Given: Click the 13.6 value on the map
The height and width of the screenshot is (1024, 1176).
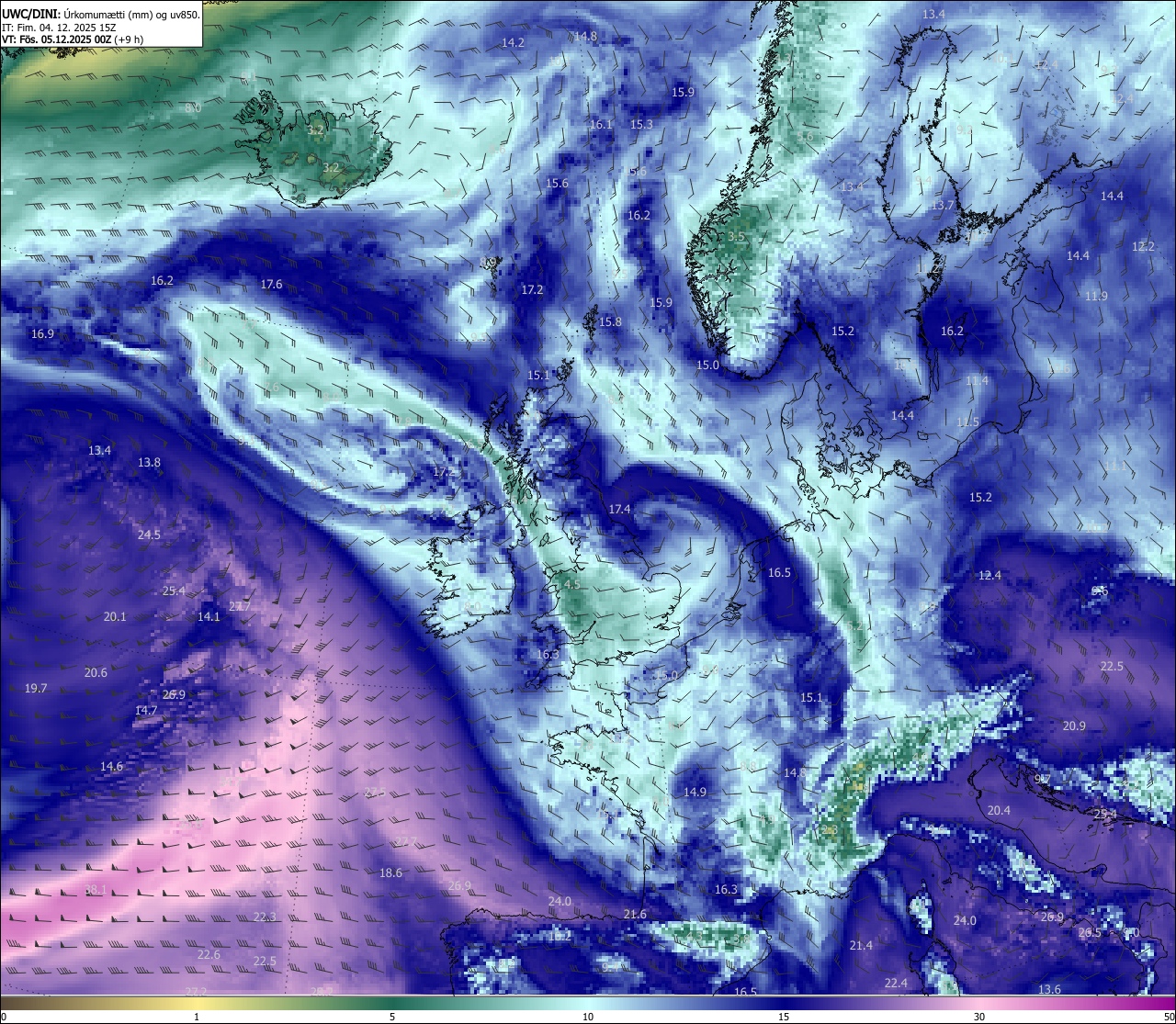Looking at the screenshot, I should click(1049, 990).
